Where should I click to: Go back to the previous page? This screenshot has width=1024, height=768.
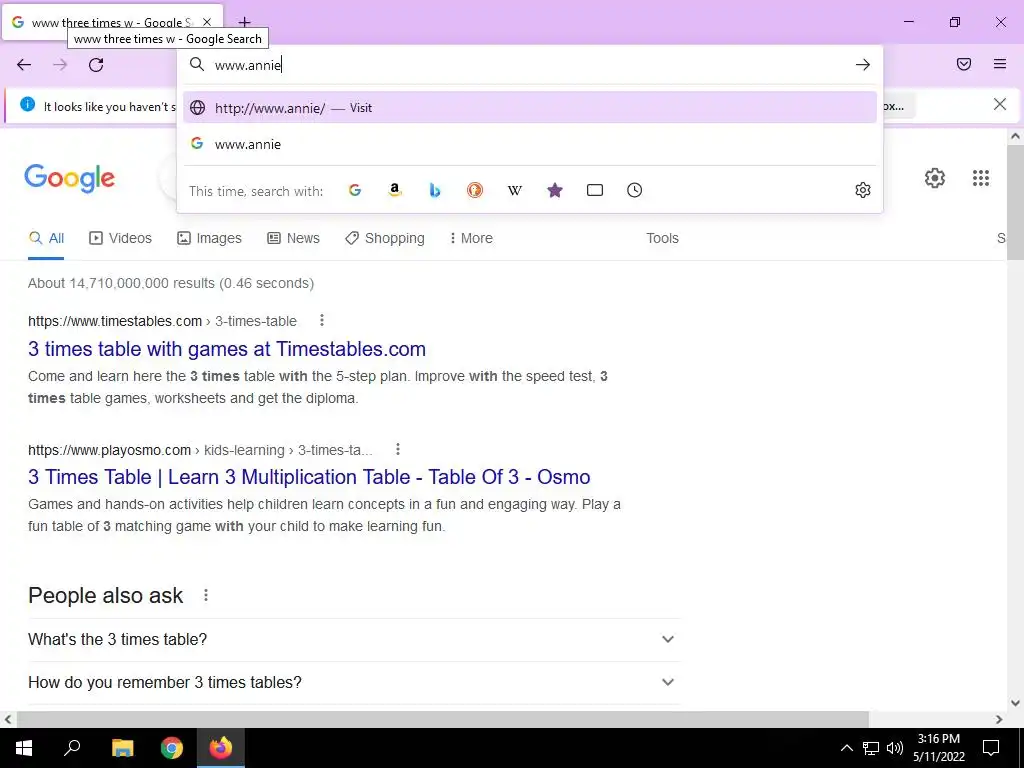[x=24, y=65]
